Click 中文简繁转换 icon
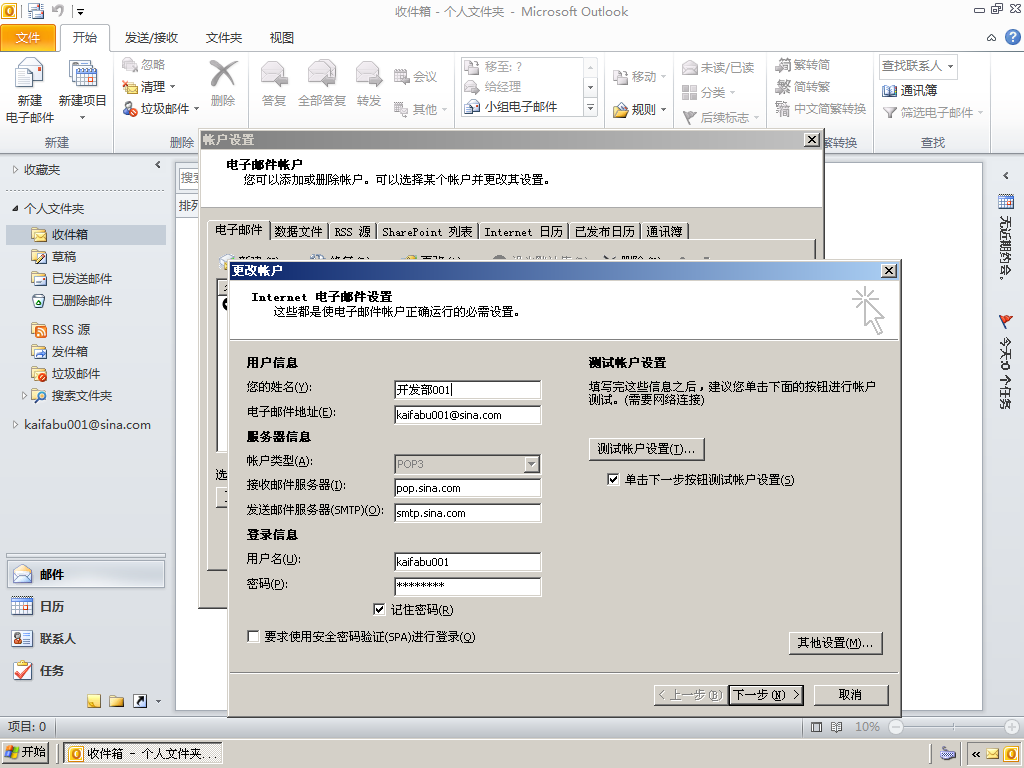Viewport: 1024px width, 768px height. [783, 108]
